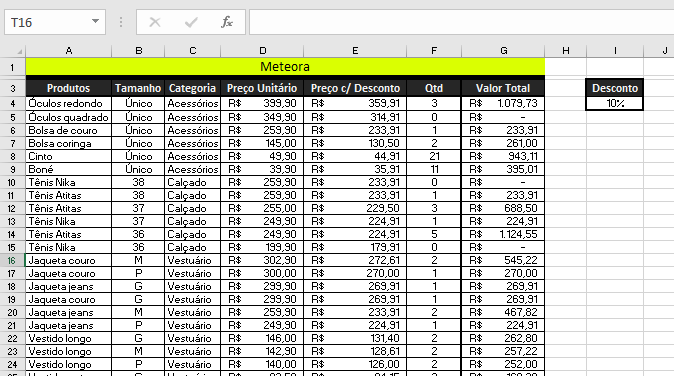Select column G header
Screen dimensions: 674x376
click(x=503, y=51)
